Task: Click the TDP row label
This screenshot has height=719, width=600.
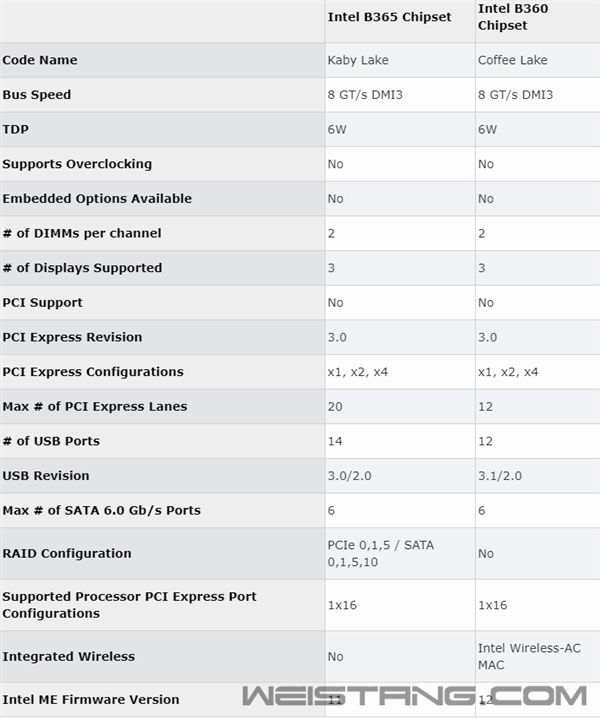Action: pyautogui.click(x=16, y=129)
